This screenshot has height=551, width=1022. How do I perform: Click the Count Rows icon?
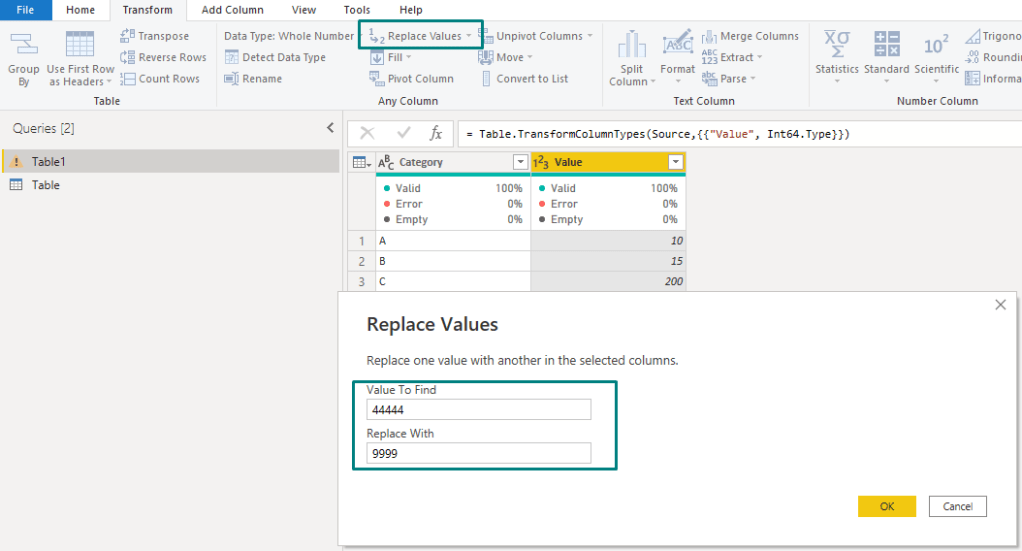click(x=127, y=79)
